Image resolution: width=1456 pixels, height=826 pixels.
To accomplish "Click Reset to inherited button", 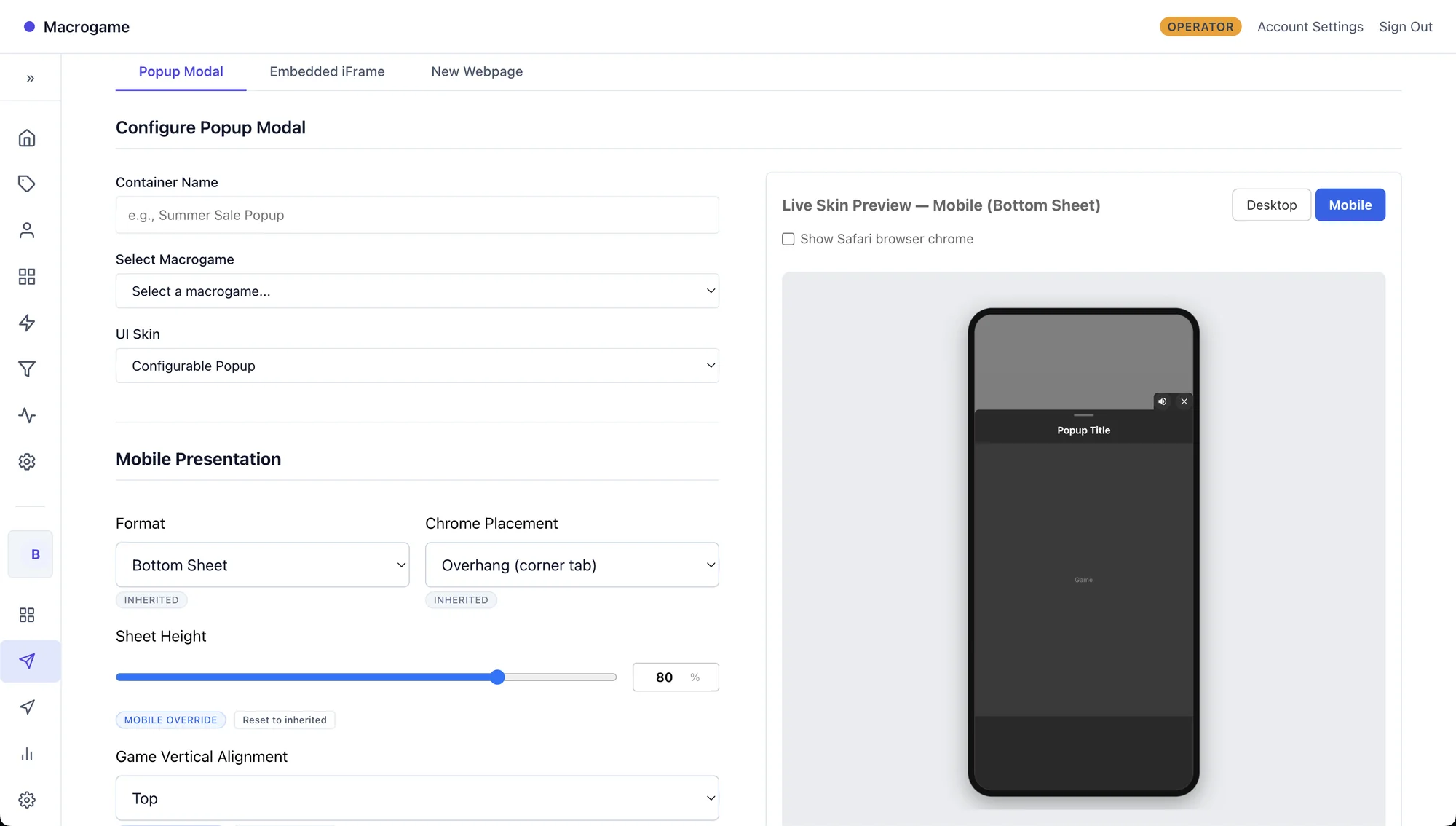I will [x=285, y=720].
